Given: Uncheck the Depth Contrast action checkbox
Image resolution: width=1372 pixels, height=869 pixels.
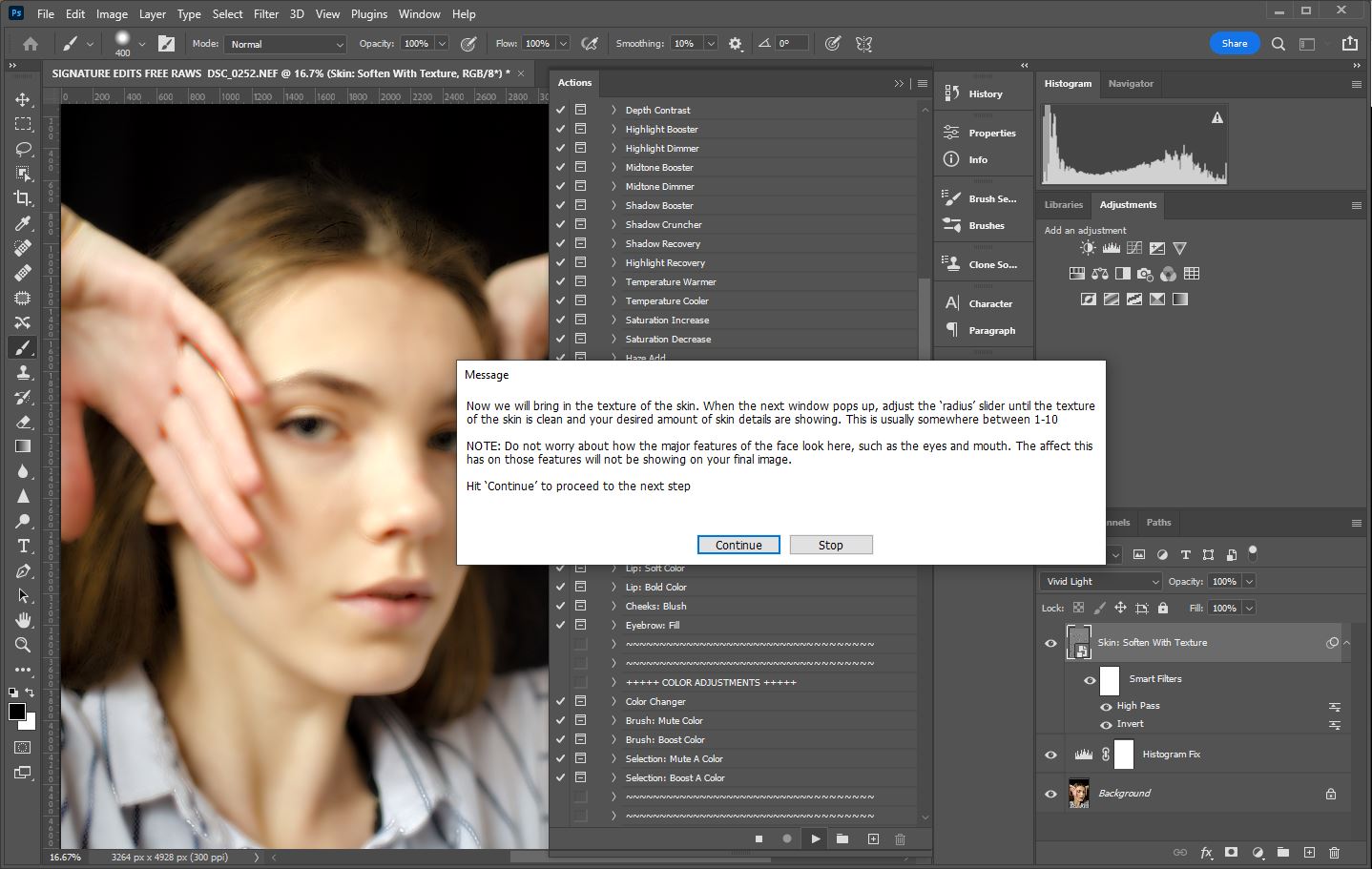Looking at the screenshot, I should click(x=561, y=110).
